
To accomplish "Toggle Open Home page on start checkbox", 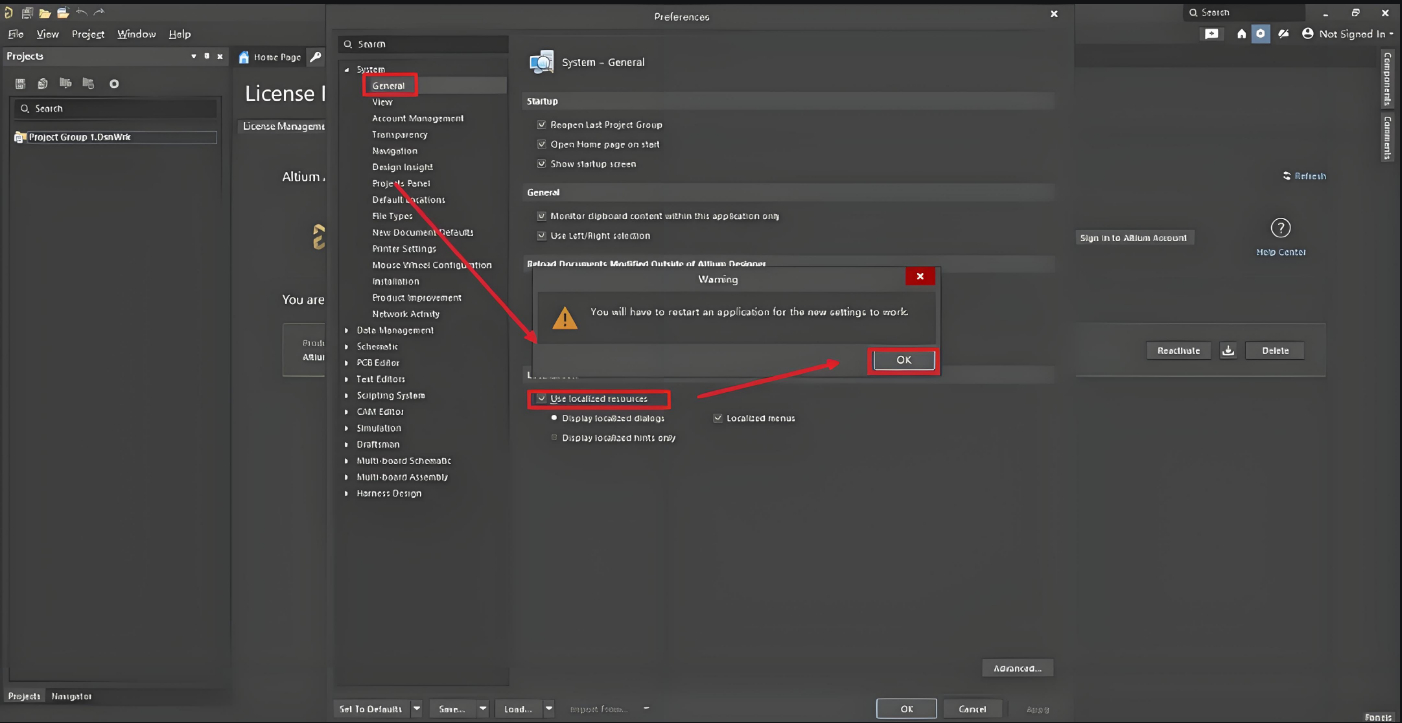I will [x=542, y=144].
